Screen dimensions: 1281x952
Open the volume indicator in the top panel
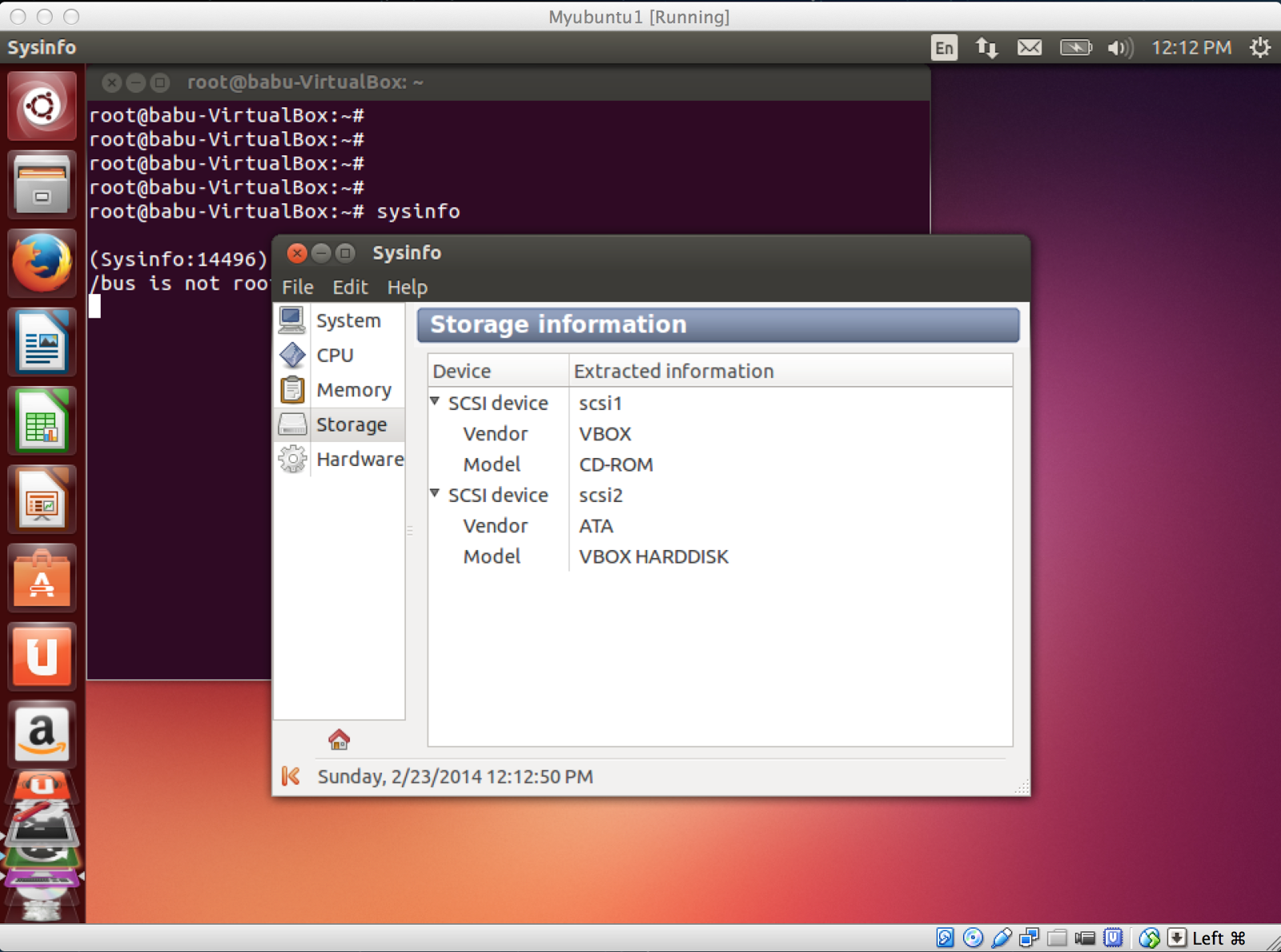pos(1119,48)
